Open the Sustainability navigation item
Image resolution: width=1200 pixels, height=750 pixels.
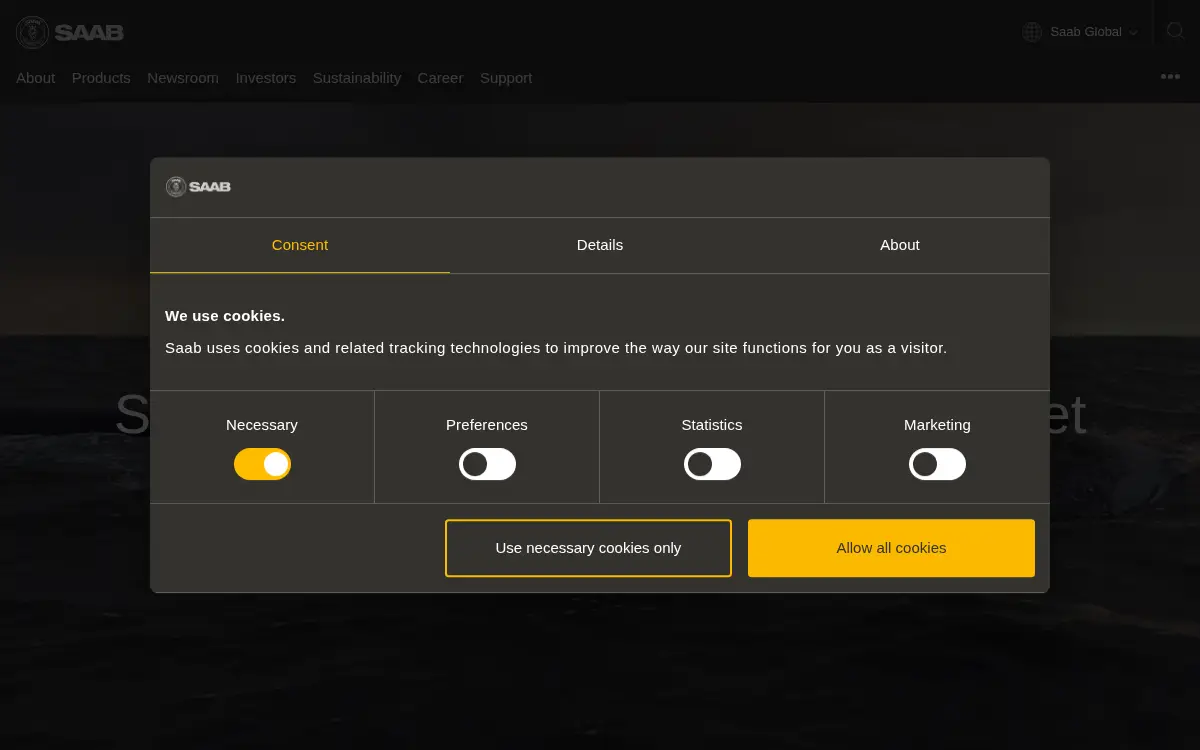click(x=357, y=78)
